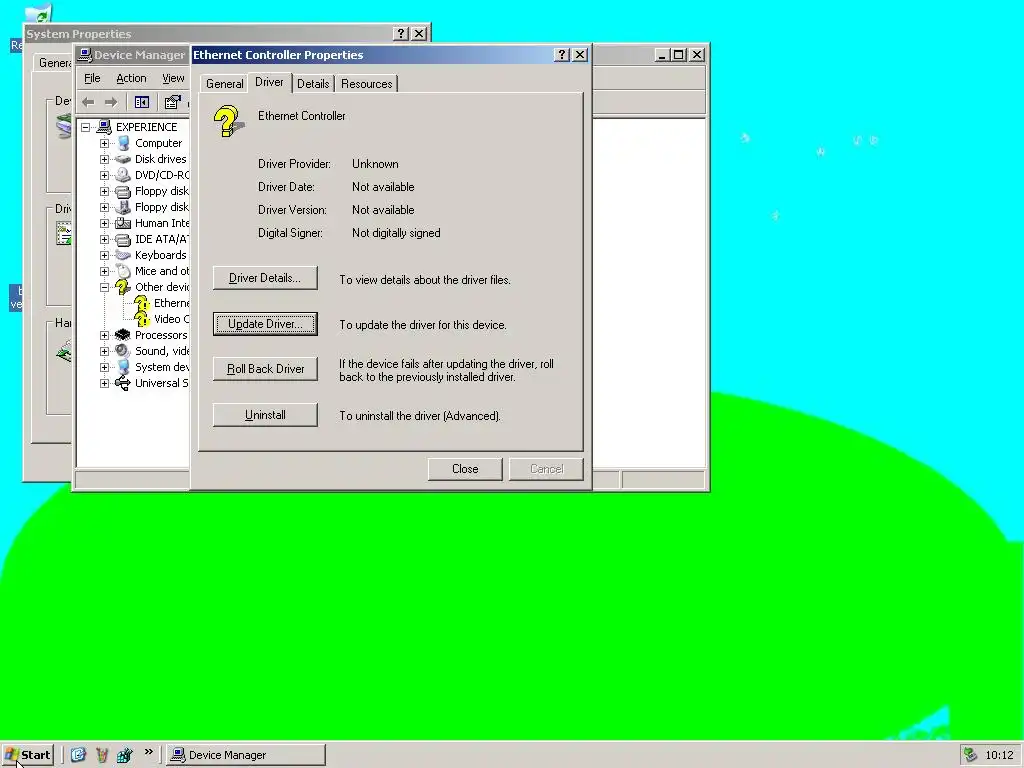Image resolution: width=1024 pixels, height=768 pixels.
Task: Collapse the EXPERIENCE root node
Action: tap(86, 127)
